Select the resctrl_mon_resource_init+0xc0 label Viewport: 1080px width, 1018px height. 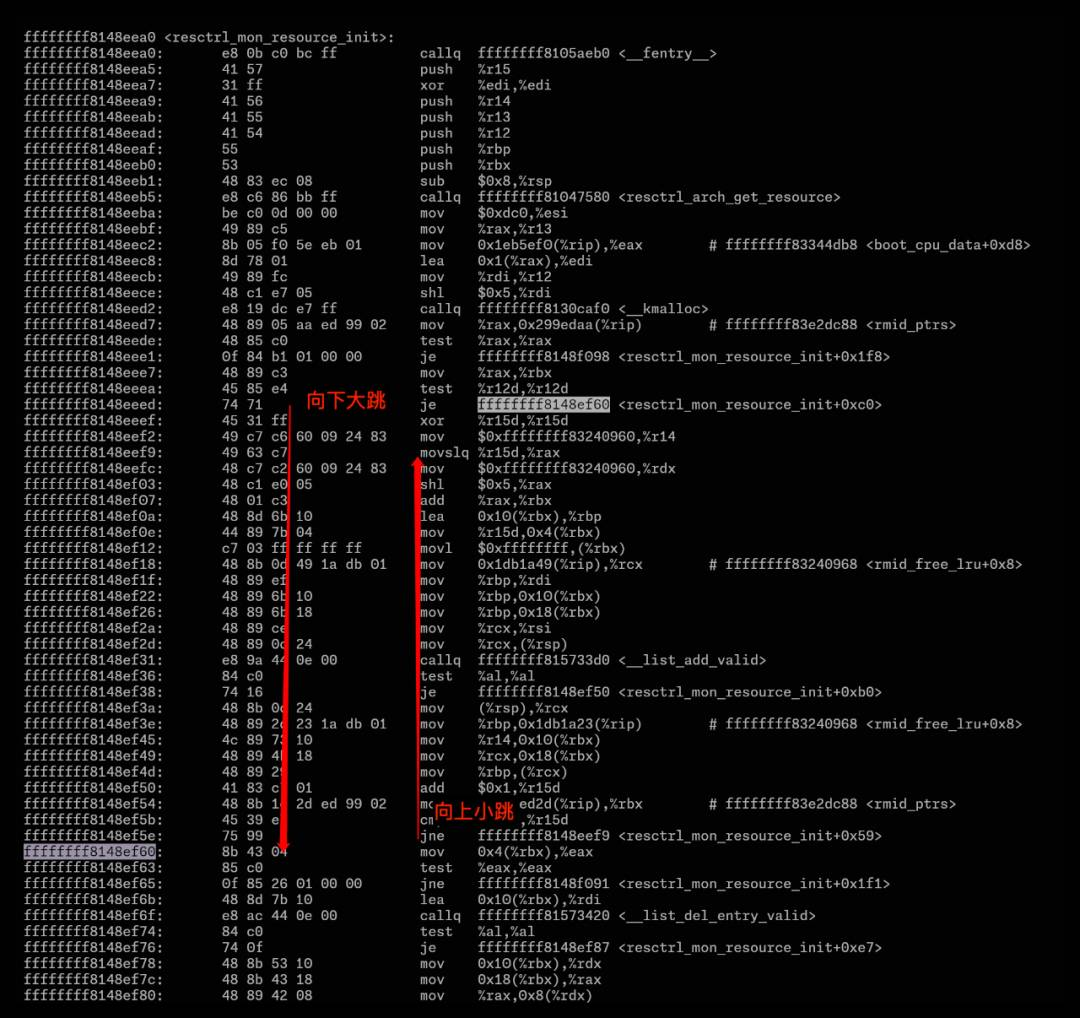coord(750,404)
